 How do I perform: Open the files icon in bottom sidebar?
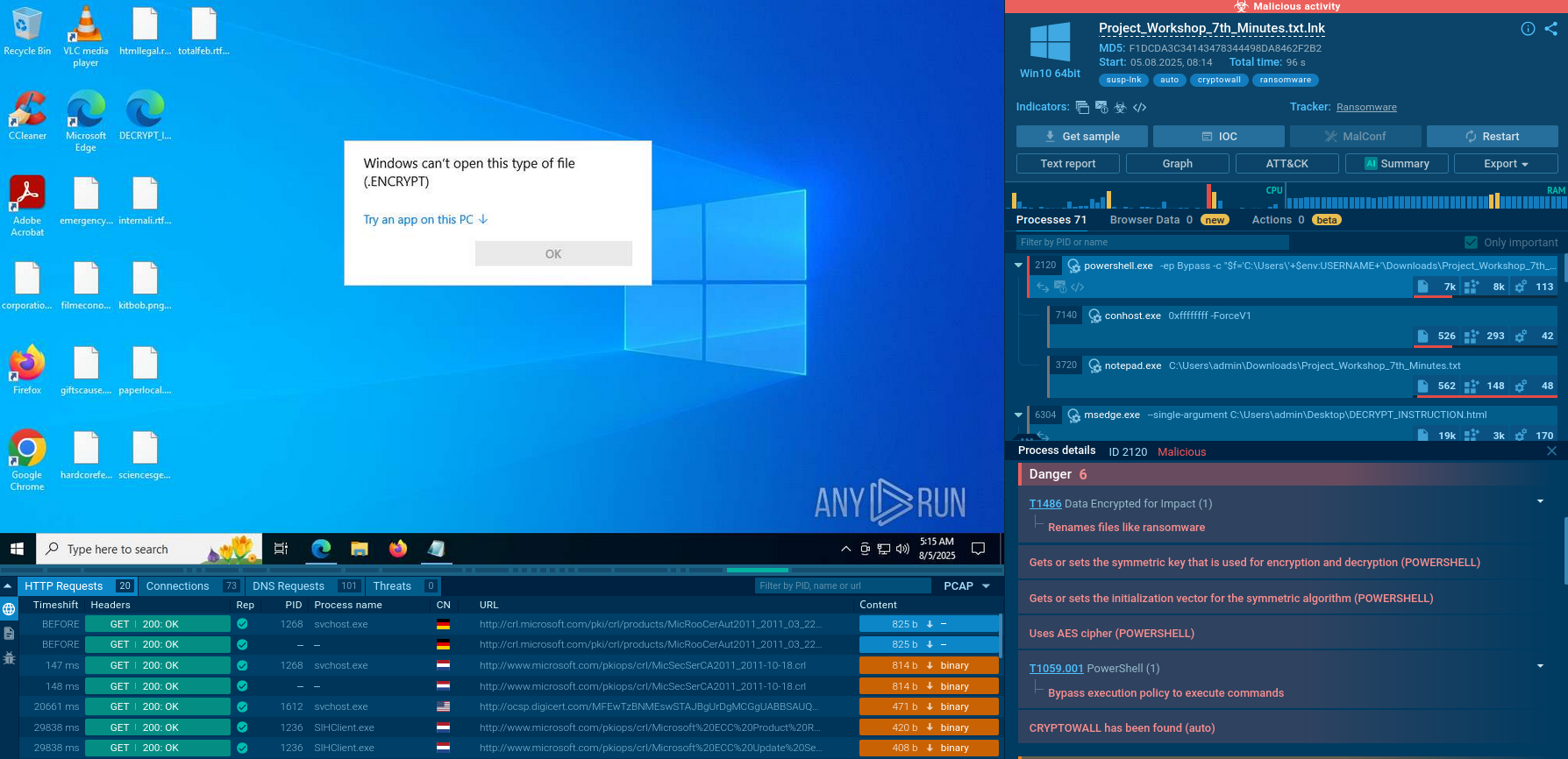click(9, 633)
